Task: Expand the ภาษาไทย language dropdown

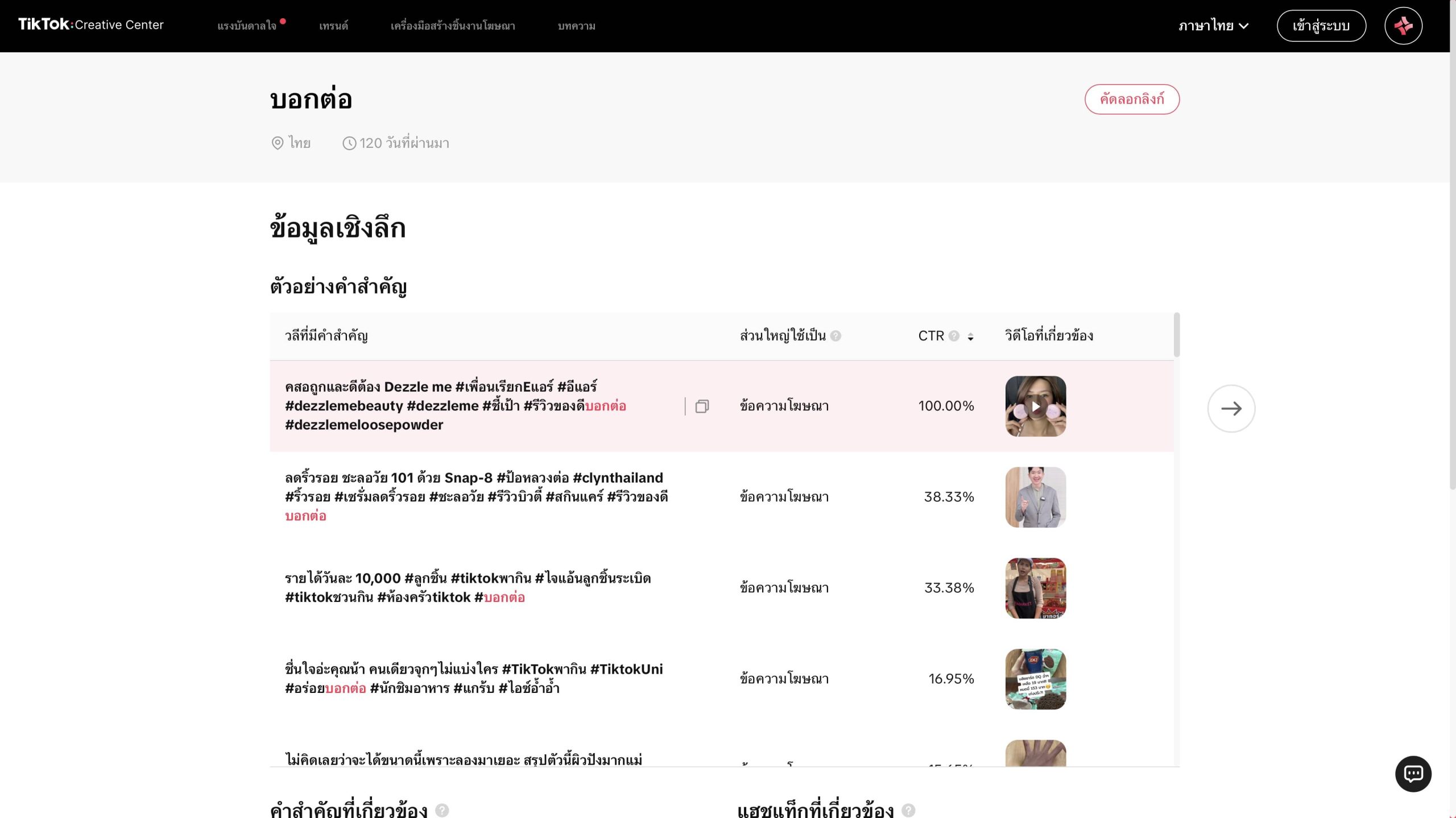Action: (x=1213, y=26)
